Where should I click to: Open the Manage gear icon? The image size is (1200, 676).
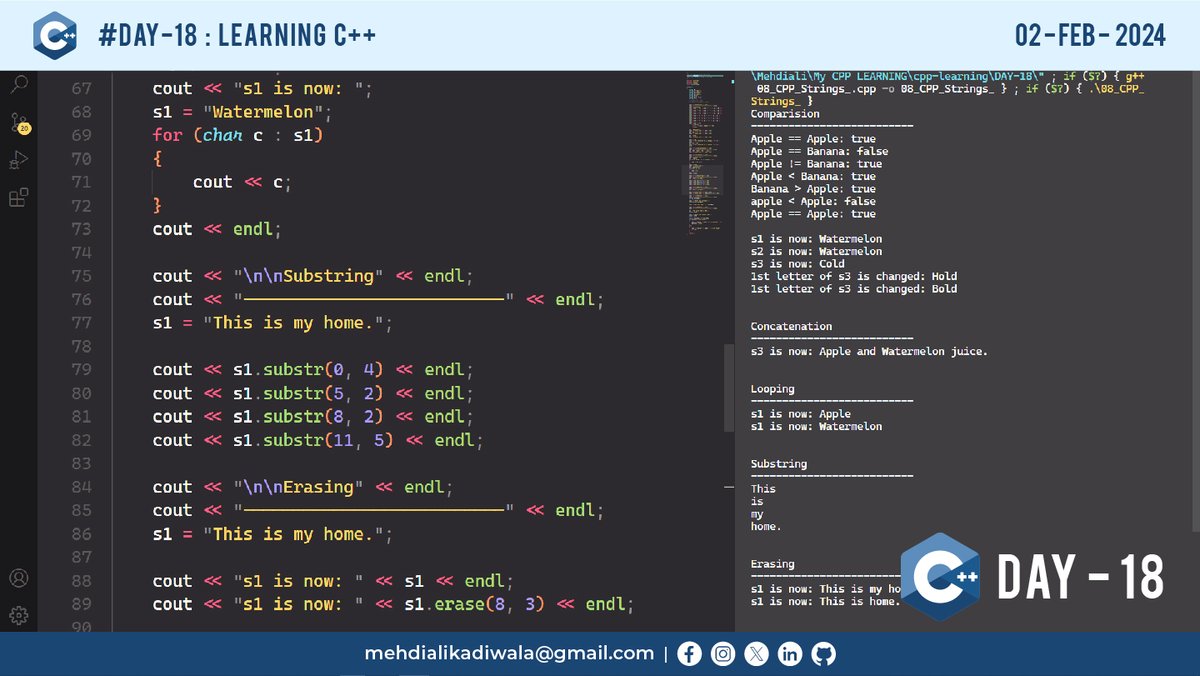point(18,614)
